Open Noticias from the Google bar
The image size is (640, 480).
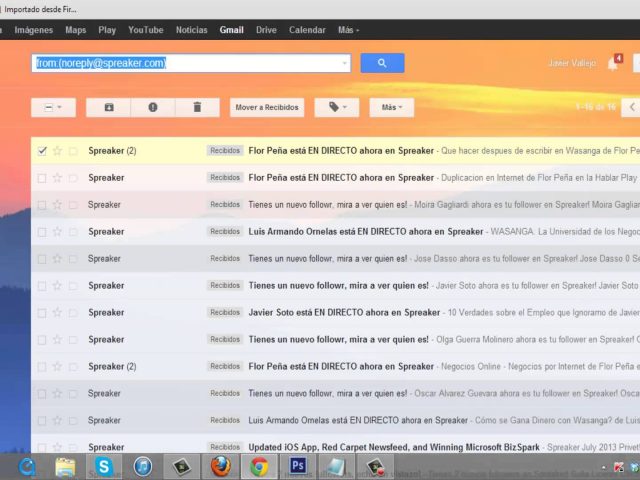(x=191, y=30)
